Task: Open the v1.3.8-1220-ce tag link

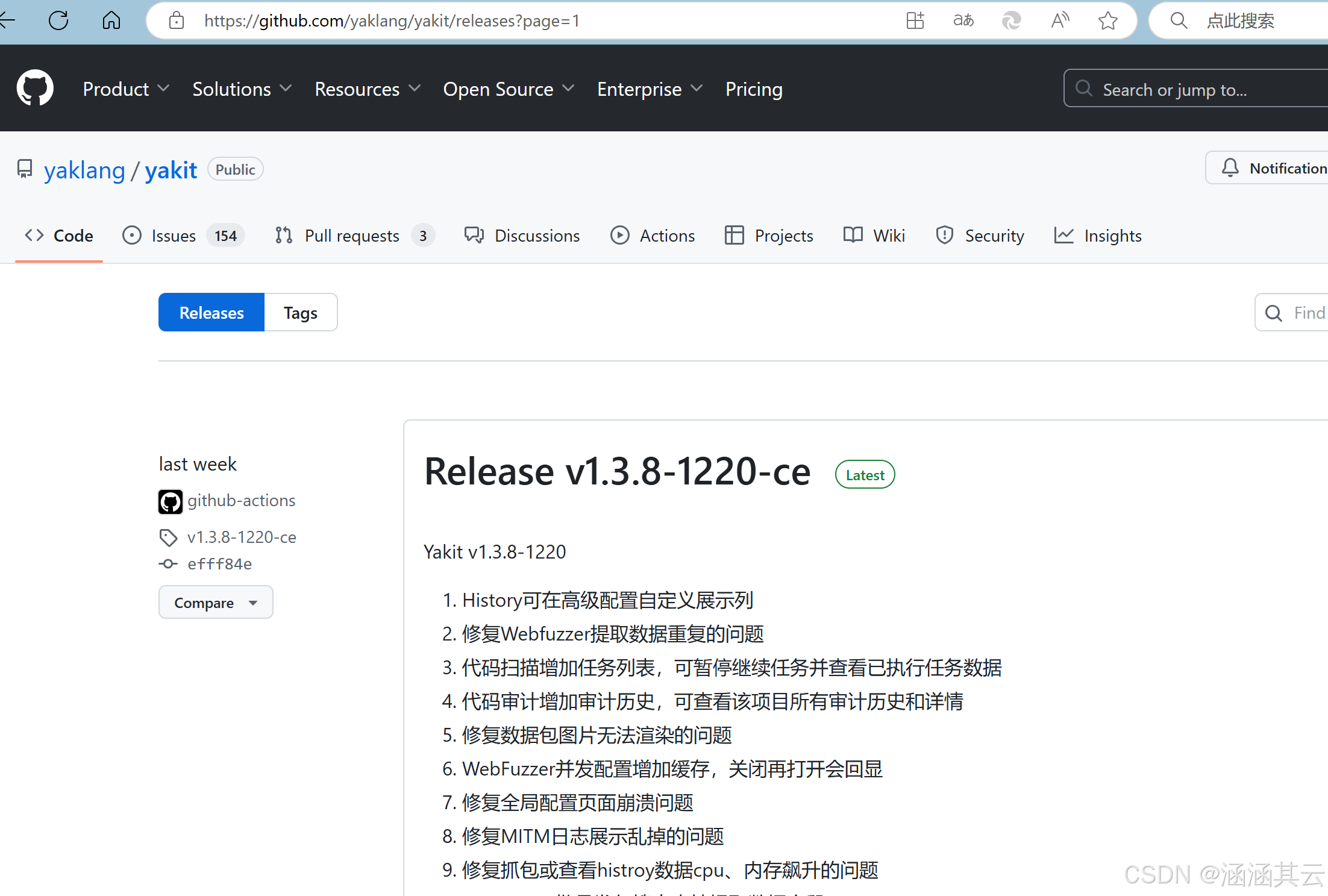Action: 241,537
